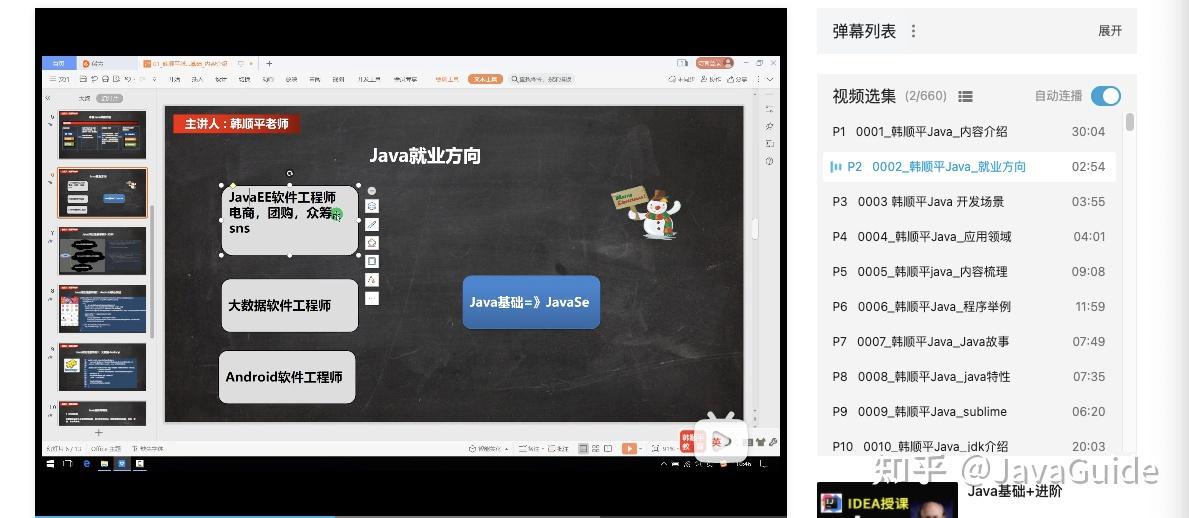Play P10 0010_韩顺平Java_jdk介绍

pos(969,447)
